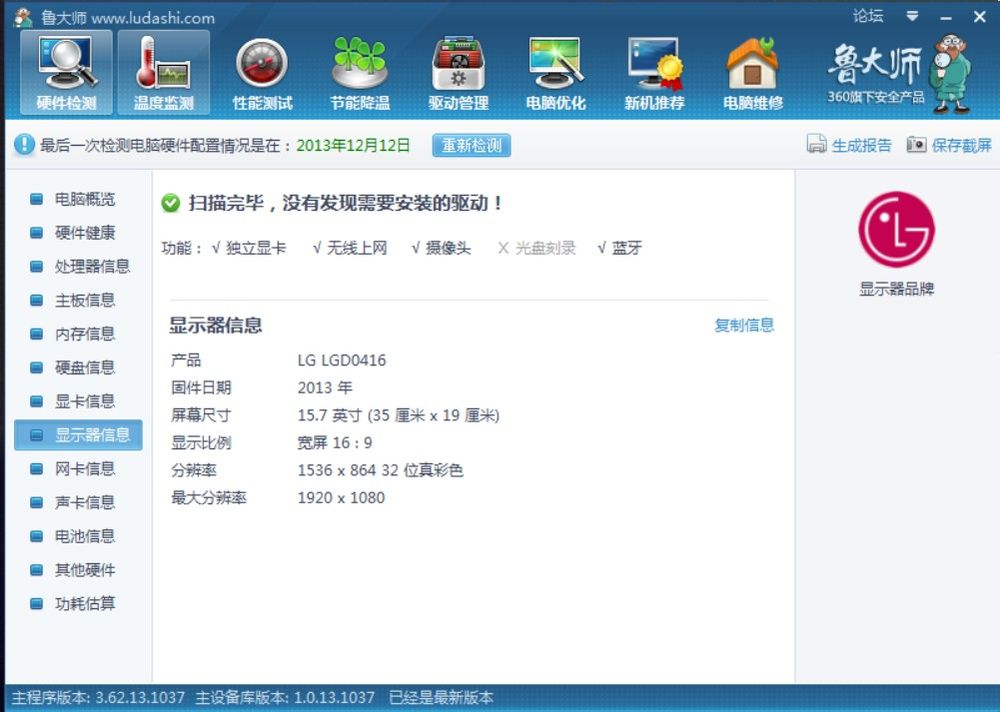Open the 电脑维修 repair house icon
Image resolution: width=1000 pixels, height=712 pixels.
(753, 73)
